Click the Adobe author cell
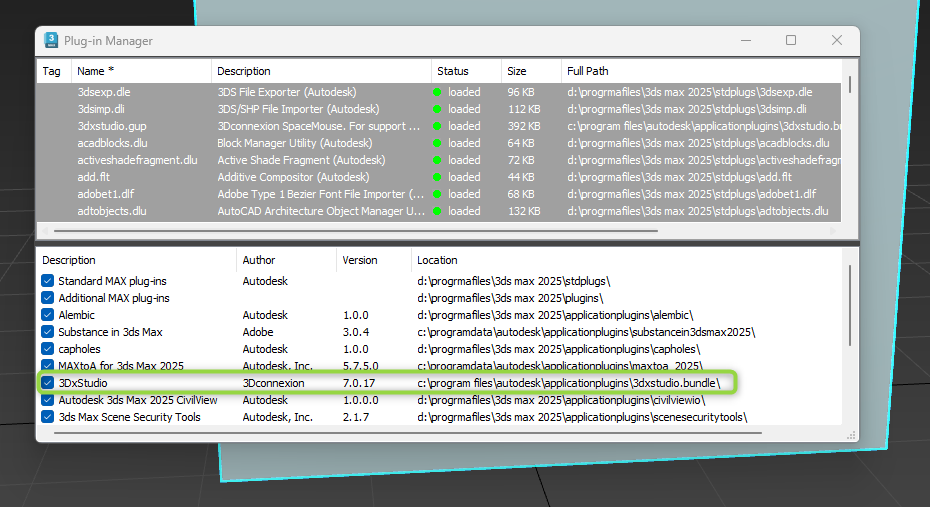This screenshot has height=507, width=930. (258, 332)
